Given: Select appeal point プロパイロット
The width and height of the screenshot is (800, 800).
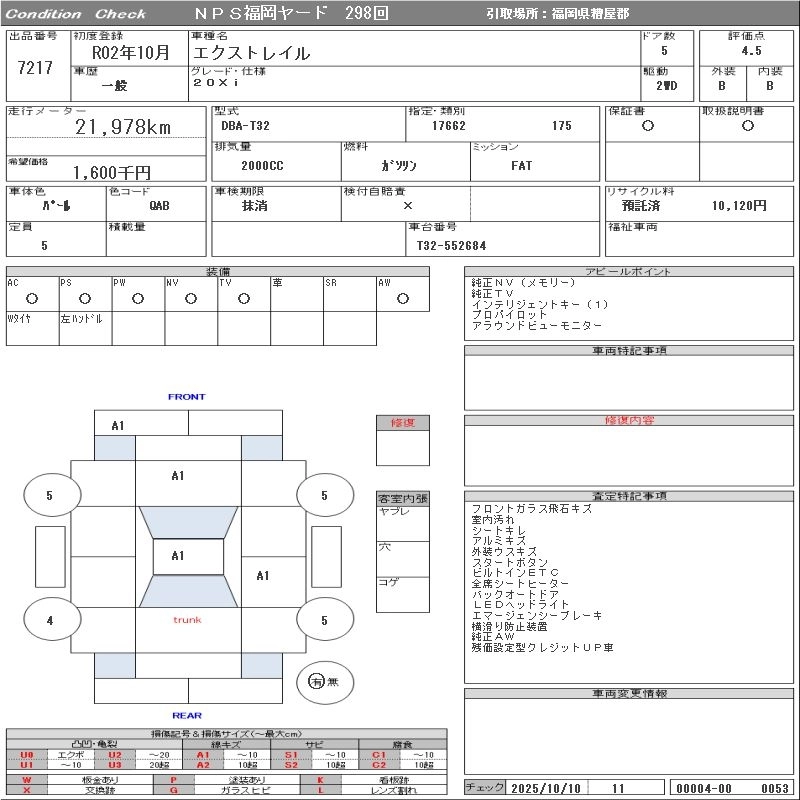Looking at the screenshot, I should click(509, 315).
